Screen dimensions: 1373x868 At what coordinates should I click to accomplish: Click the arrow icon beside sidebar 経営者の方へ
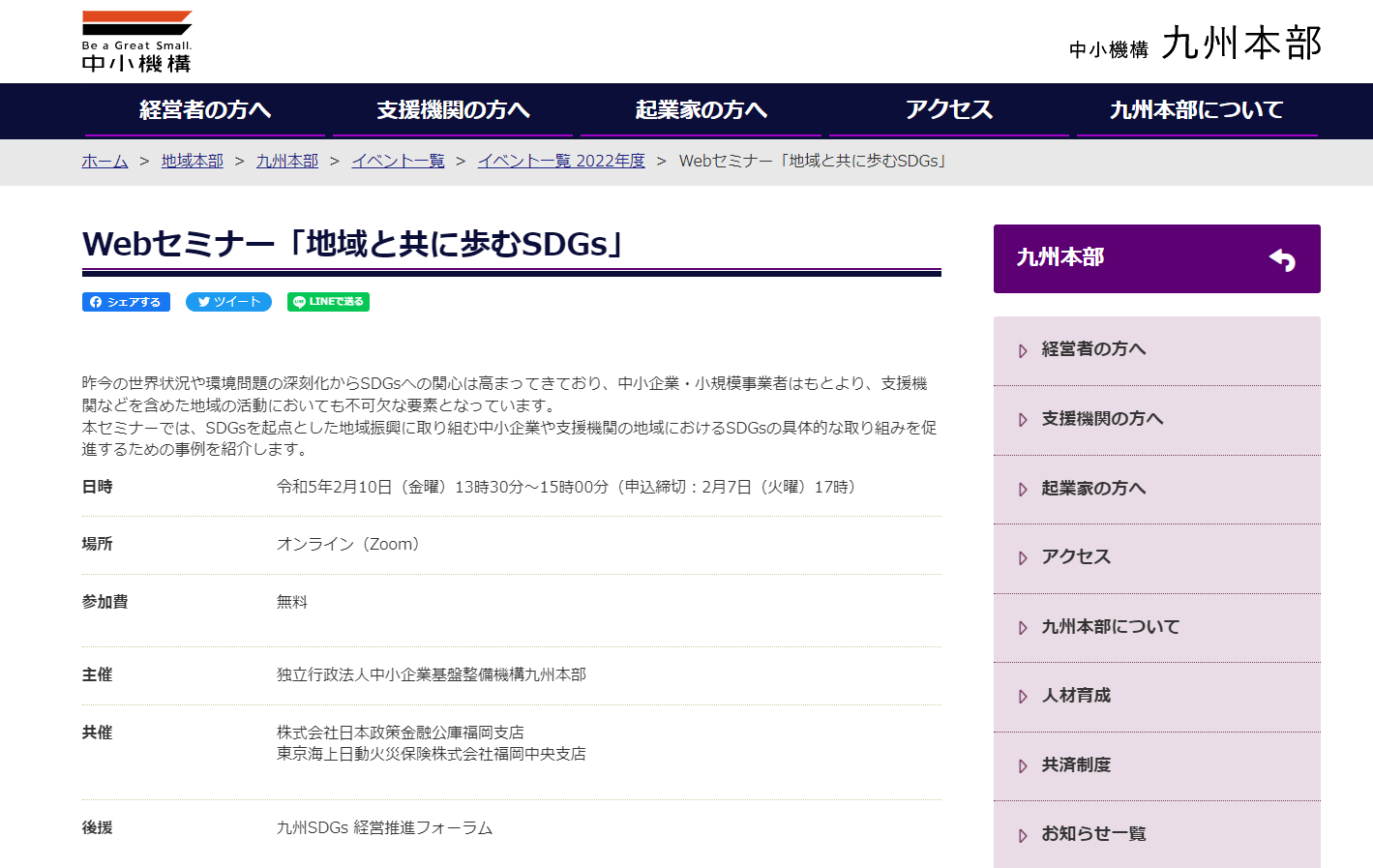1023,351
